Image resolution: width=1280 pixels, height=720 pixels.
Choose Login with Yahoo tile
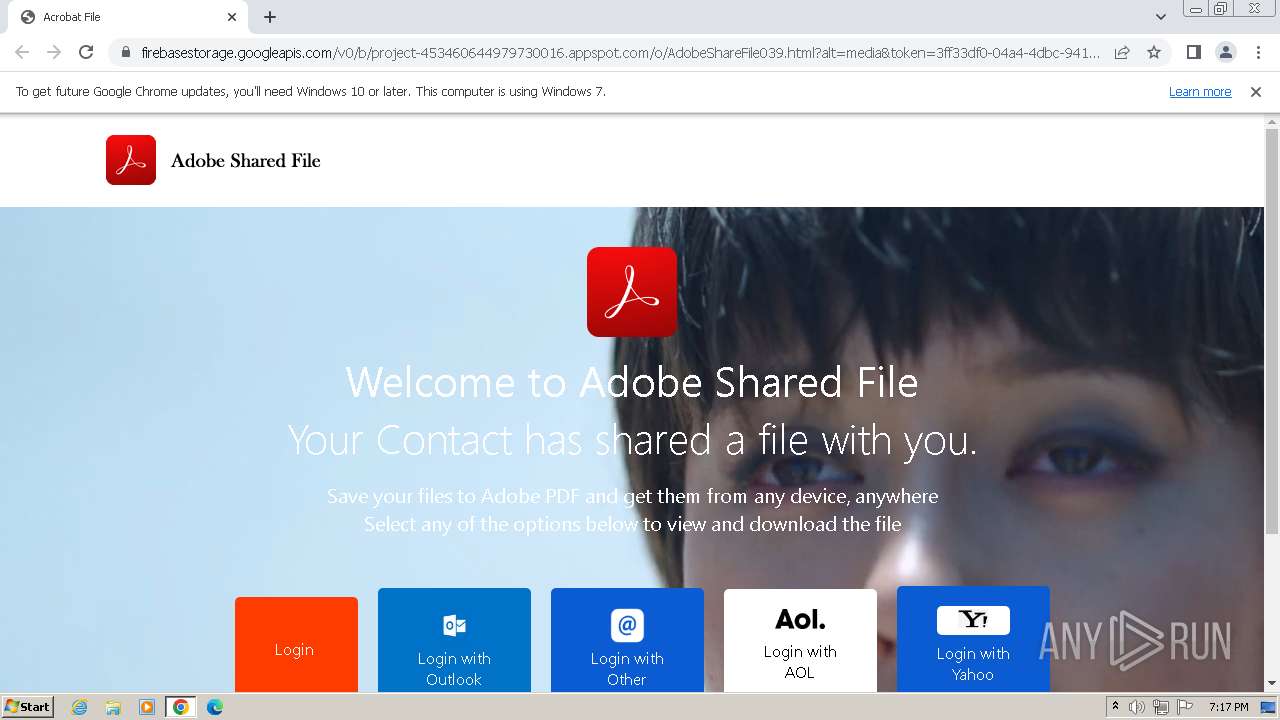coord(973,639)
